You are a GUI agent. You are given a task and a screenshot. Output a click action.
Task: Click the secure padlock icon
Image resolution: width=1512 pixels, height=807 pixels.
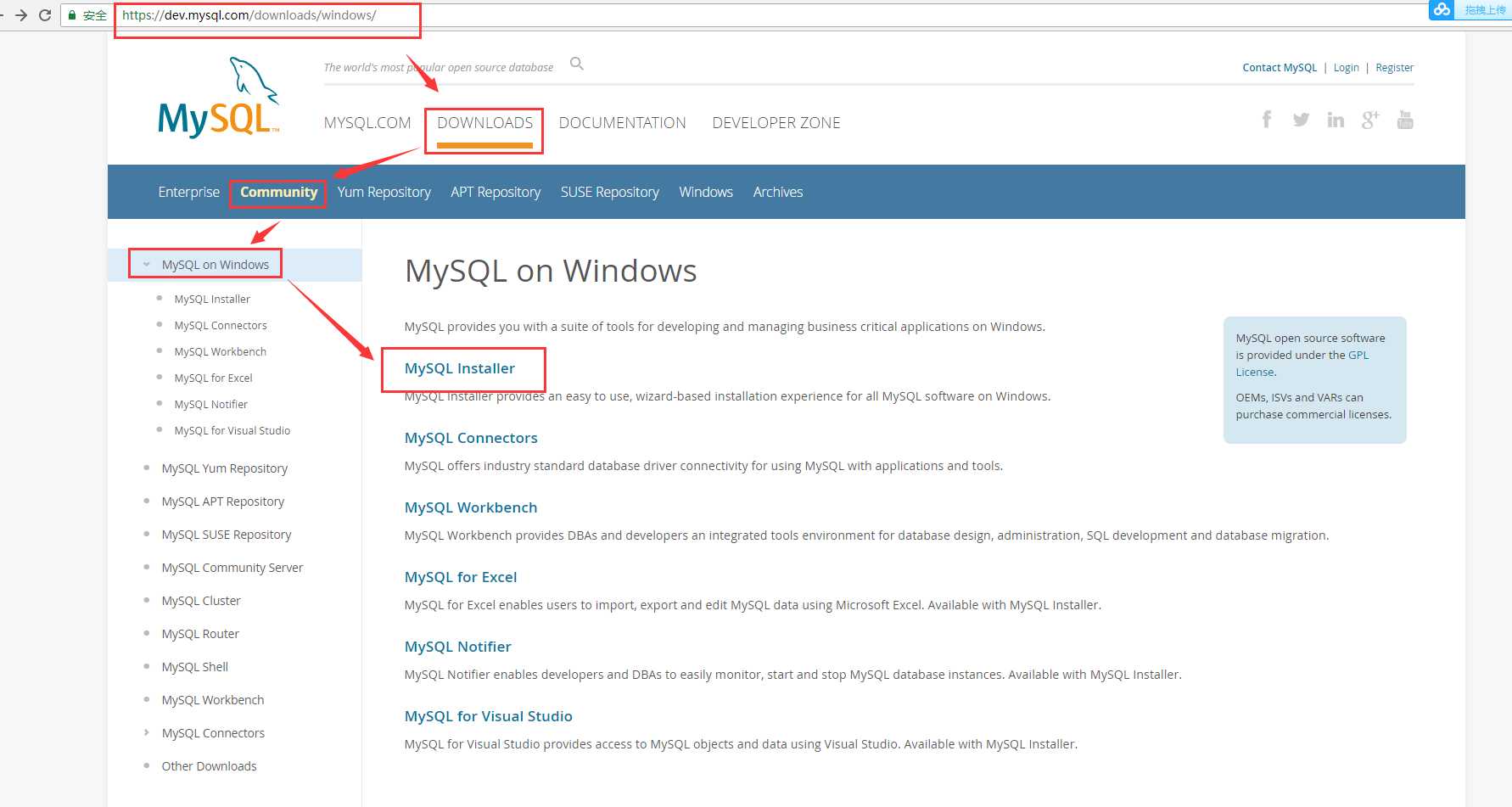coord(73,15)
